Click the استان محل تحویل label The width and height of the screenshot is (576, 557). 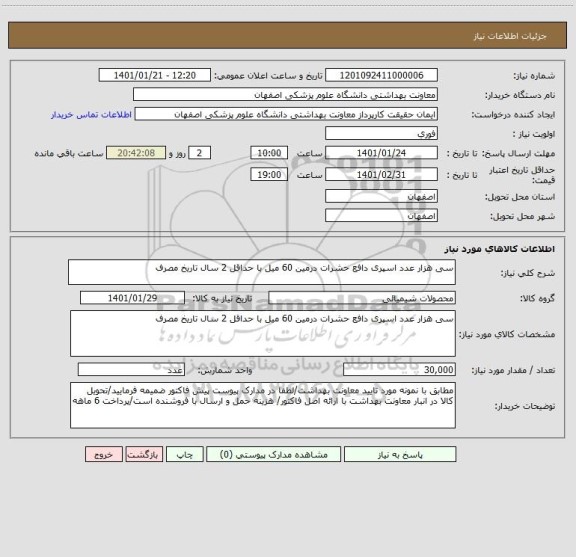click(x=520, y=197)
